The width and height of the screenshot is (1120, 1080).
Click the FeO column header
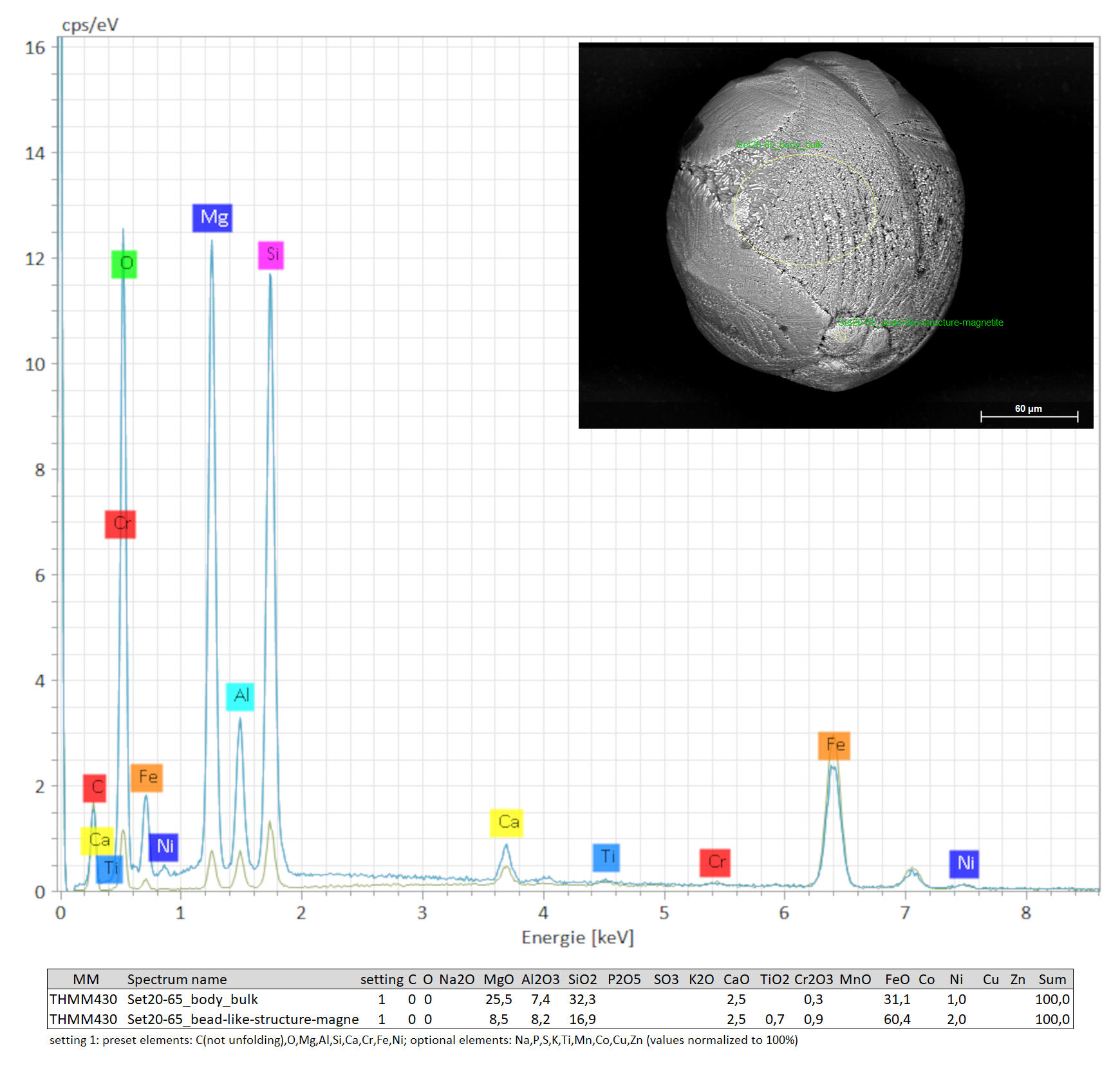(x=897, y=979)
